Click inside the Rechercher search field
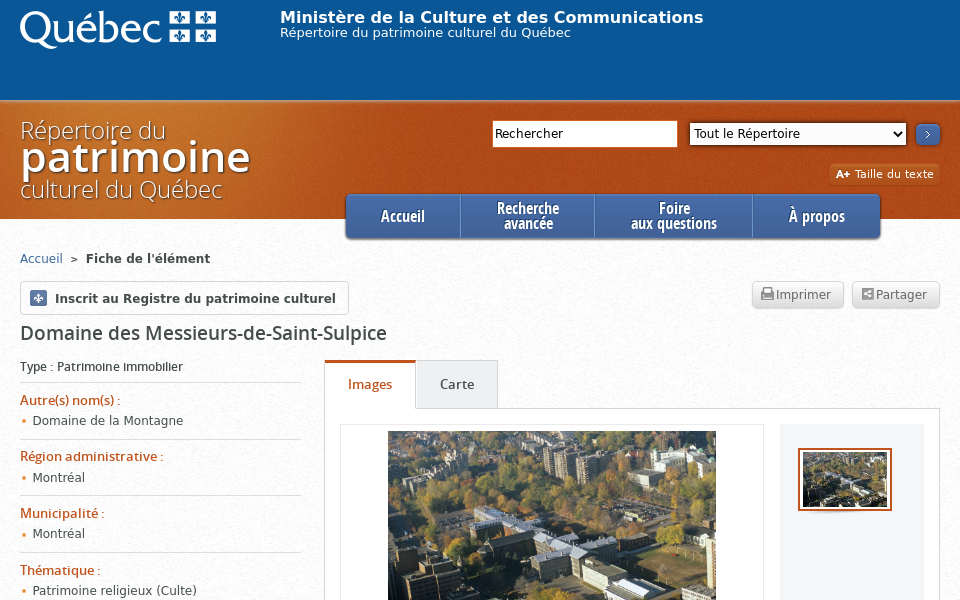The height and width of the screenshot is (600, 960). tap(584, 133)
